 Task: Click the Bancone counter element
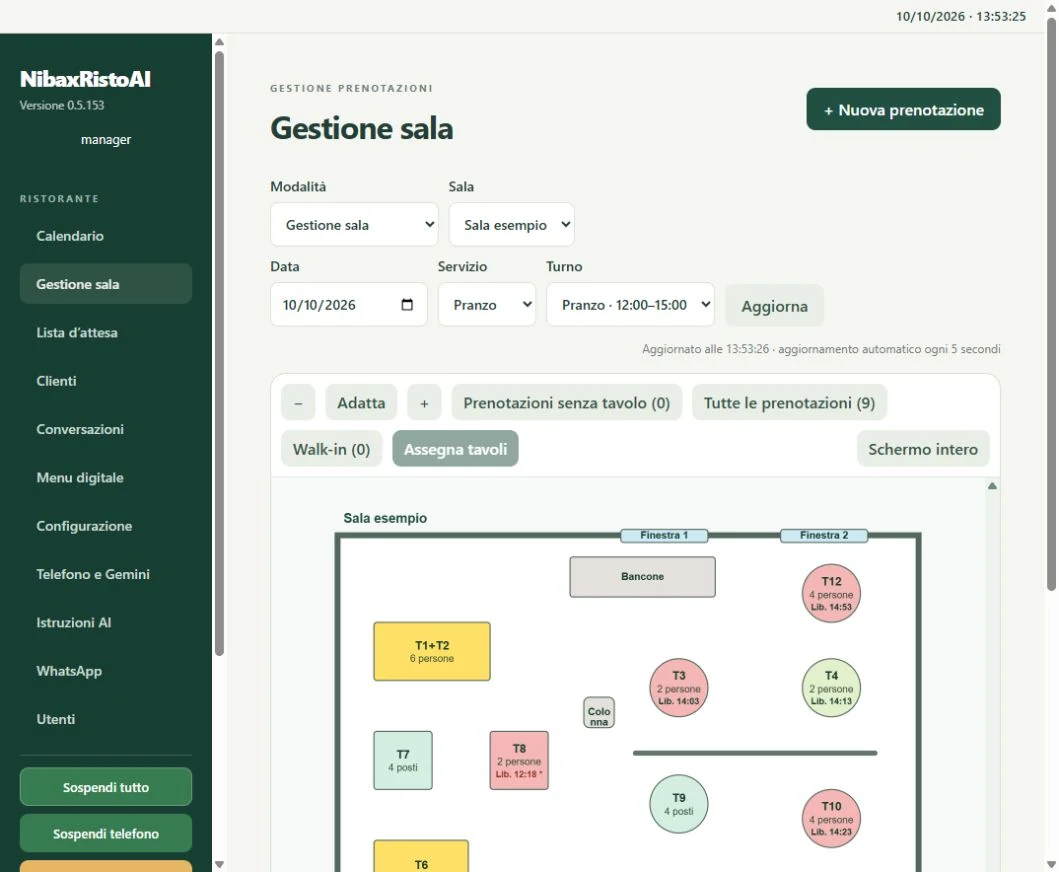[642, 577]
